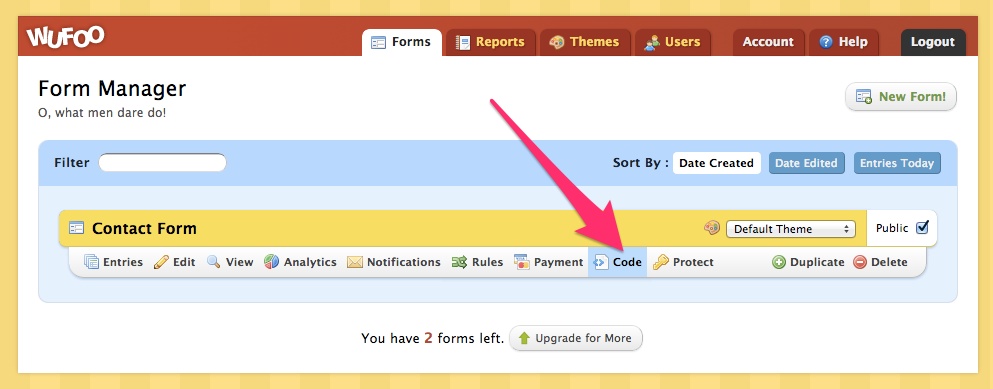The width and height of the screenshot is (993, 389).
Task: Click the New Form! button
Action: coord(901,97)
